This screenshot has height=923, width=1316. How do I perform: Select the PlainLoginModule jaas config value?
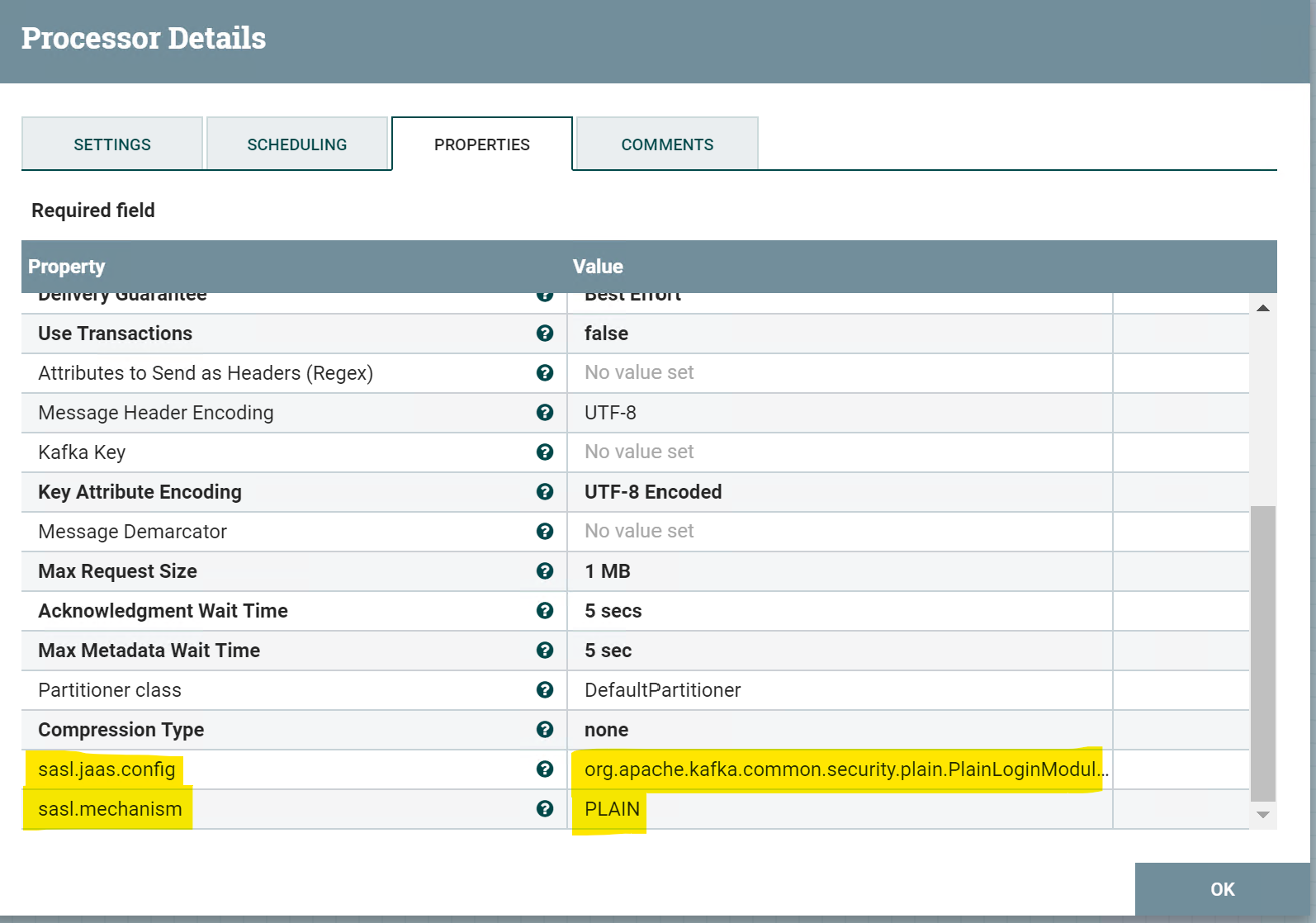pyautogui.click(x=846, y=769)
